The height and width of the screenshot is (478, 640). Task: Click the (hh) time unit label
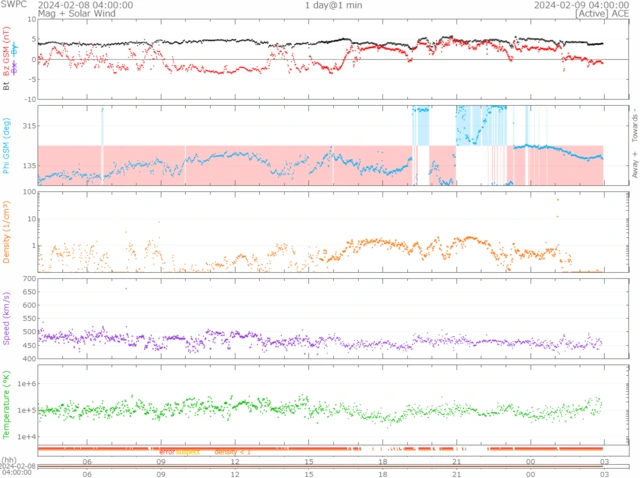pos(8,460)
